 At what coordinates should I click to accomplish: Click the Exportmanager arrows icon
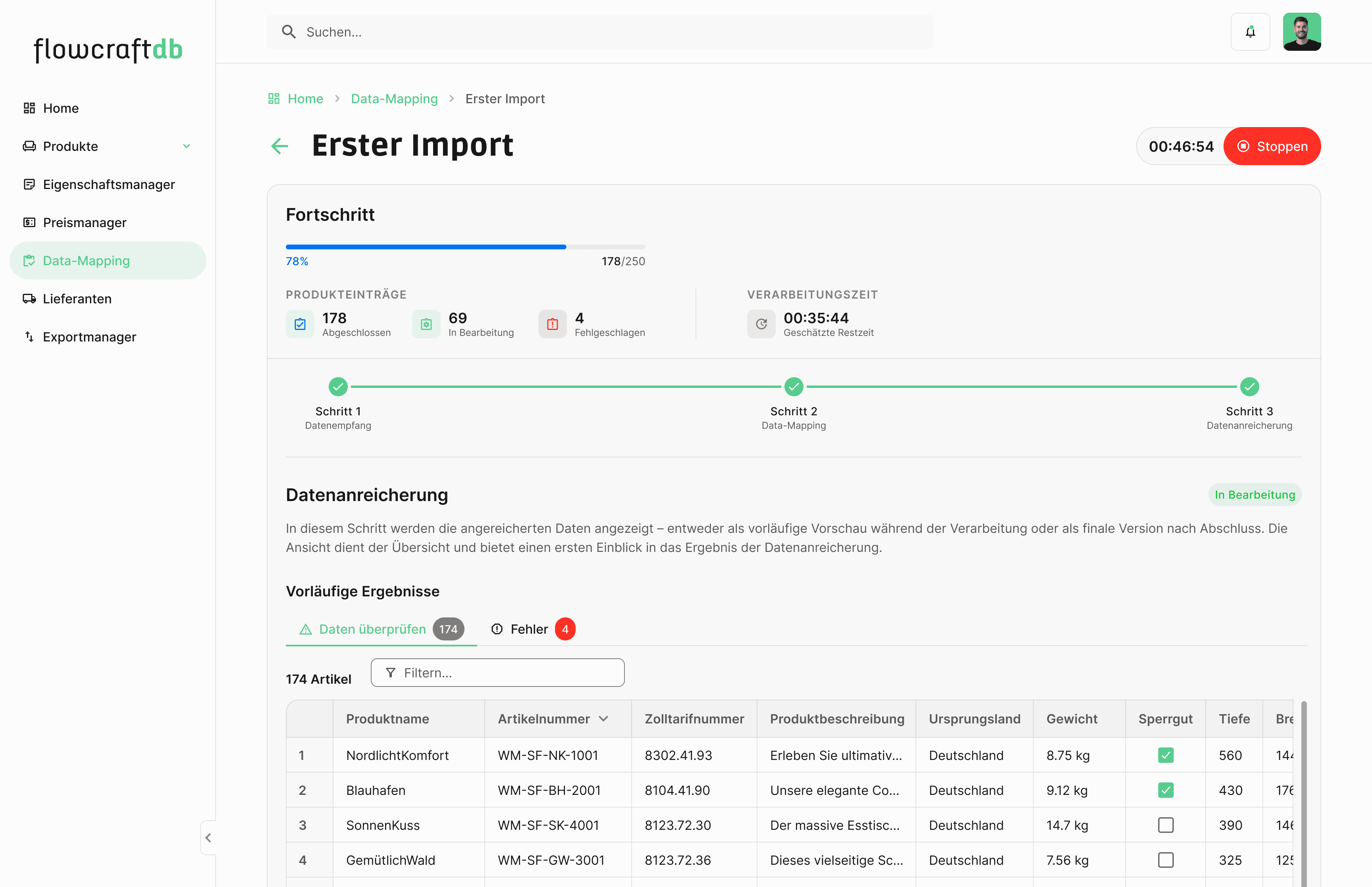click(x=29, y=336)
